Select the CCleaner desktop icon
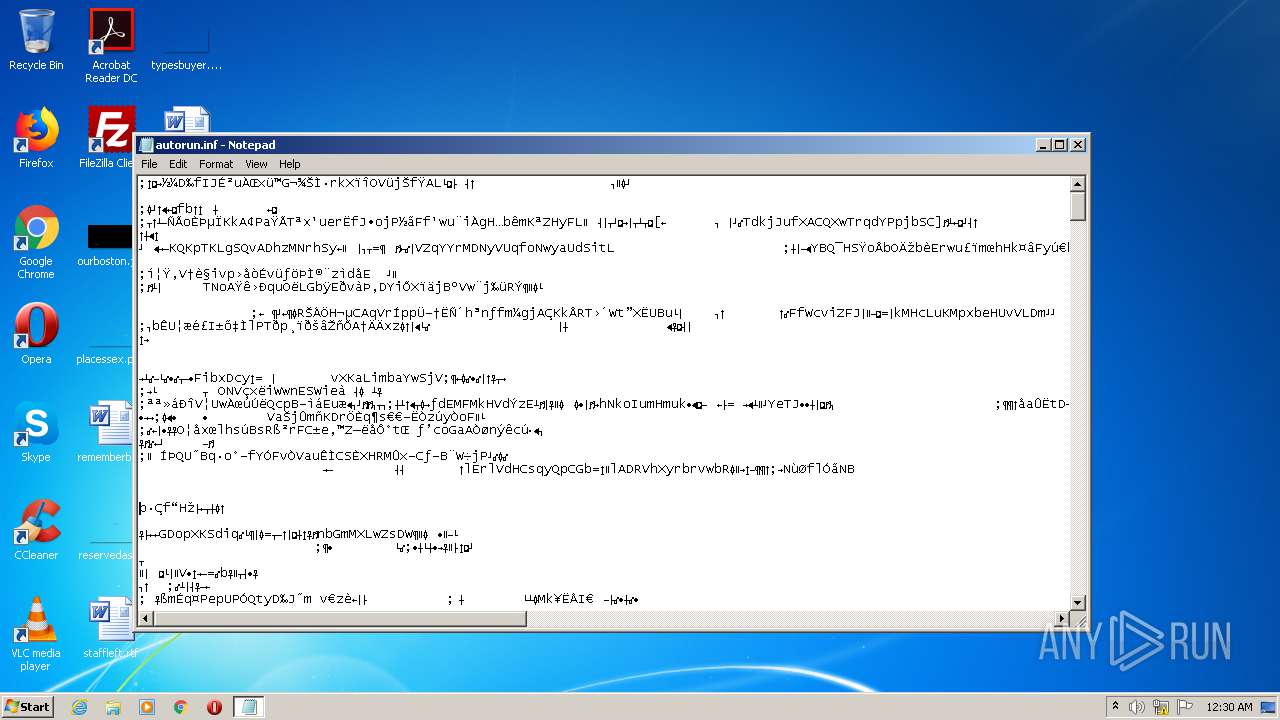Viewport: 1280px width, 720px height. [36, 530]
